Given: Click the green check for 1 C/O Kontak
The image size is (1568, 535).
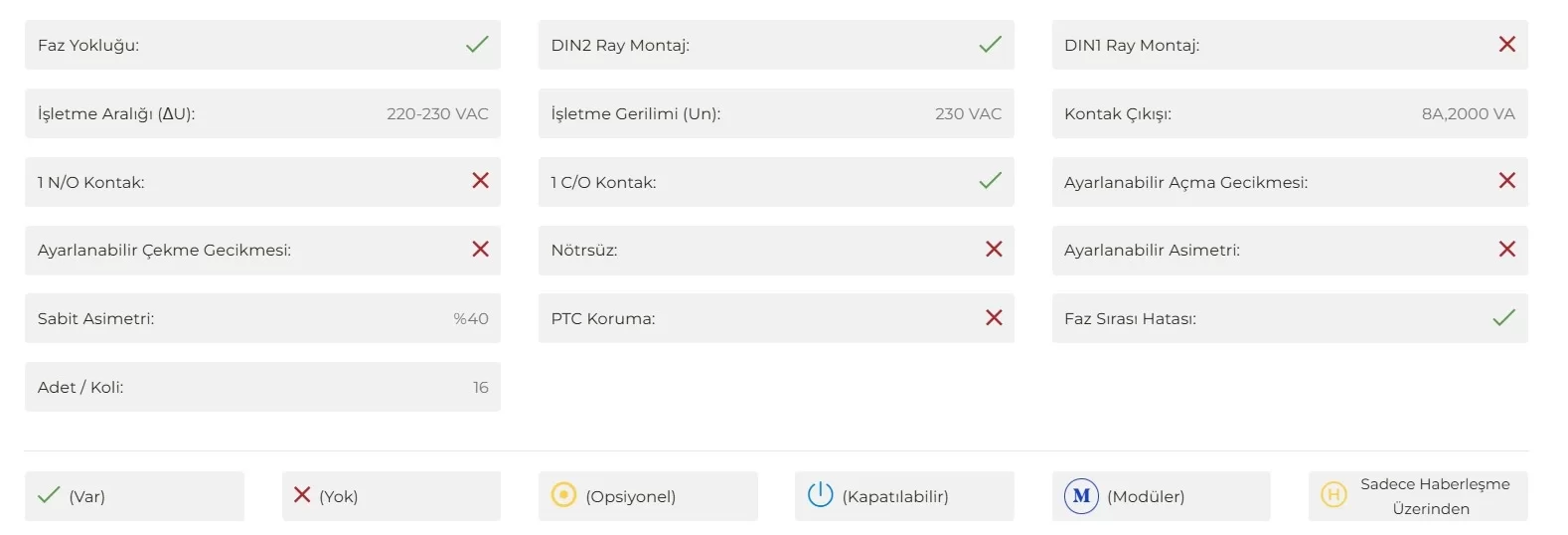Looking at the screenshot, I should click(x=991, y=181).
